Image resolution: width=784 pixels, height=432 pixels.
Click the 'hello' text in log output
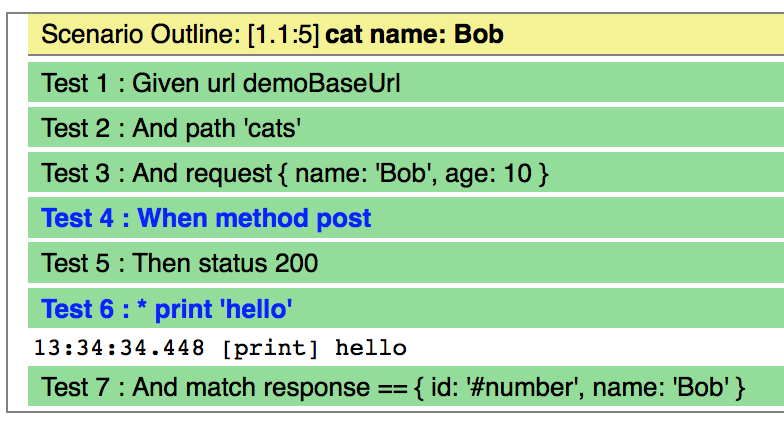(370, 348)
